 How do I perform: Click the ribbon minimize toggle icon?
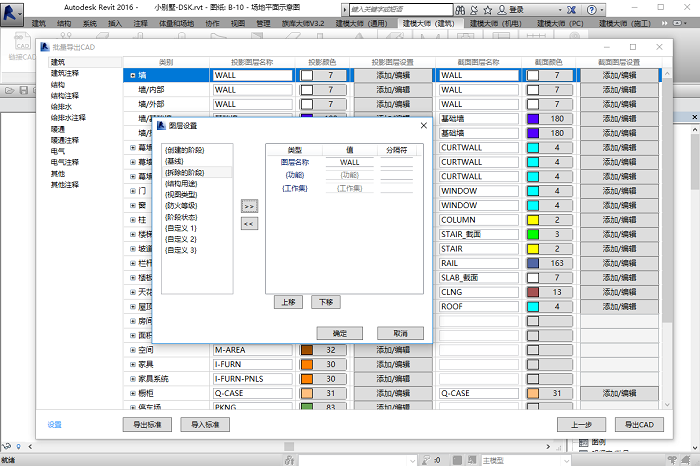pyautogui.click(x=679, y=23)
